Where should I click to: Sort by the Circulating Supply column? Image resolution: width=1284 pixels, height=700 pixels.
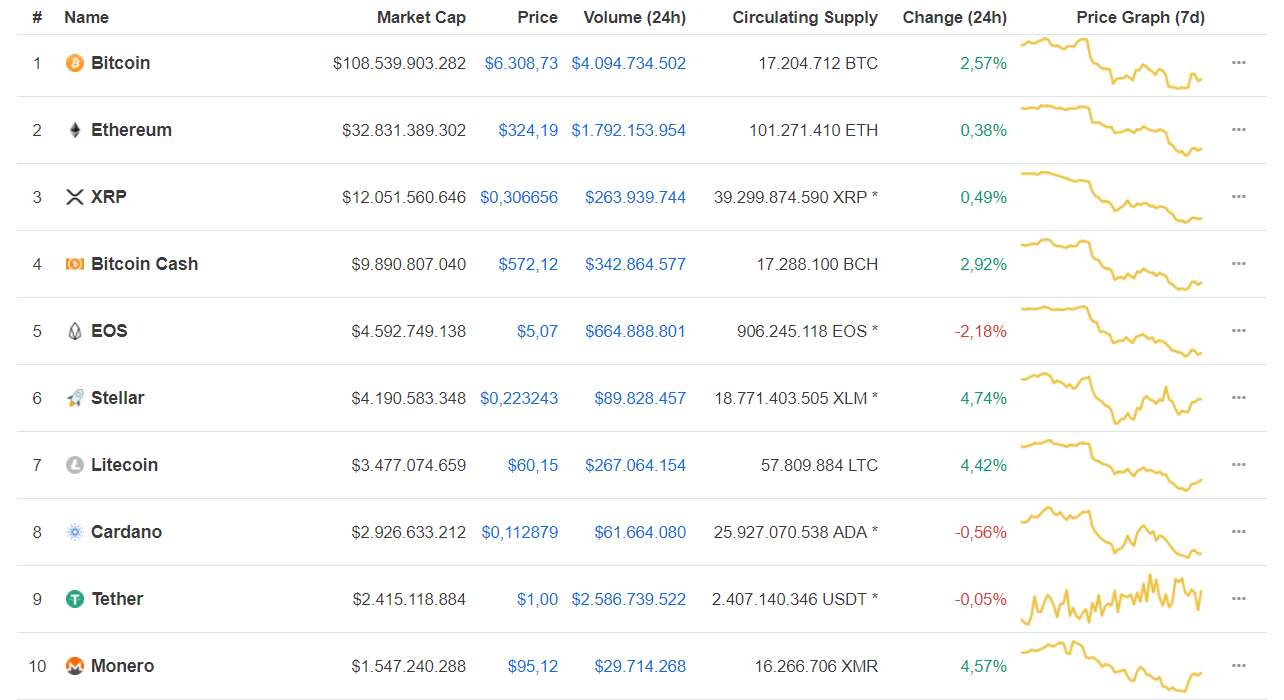click(805, 17)
